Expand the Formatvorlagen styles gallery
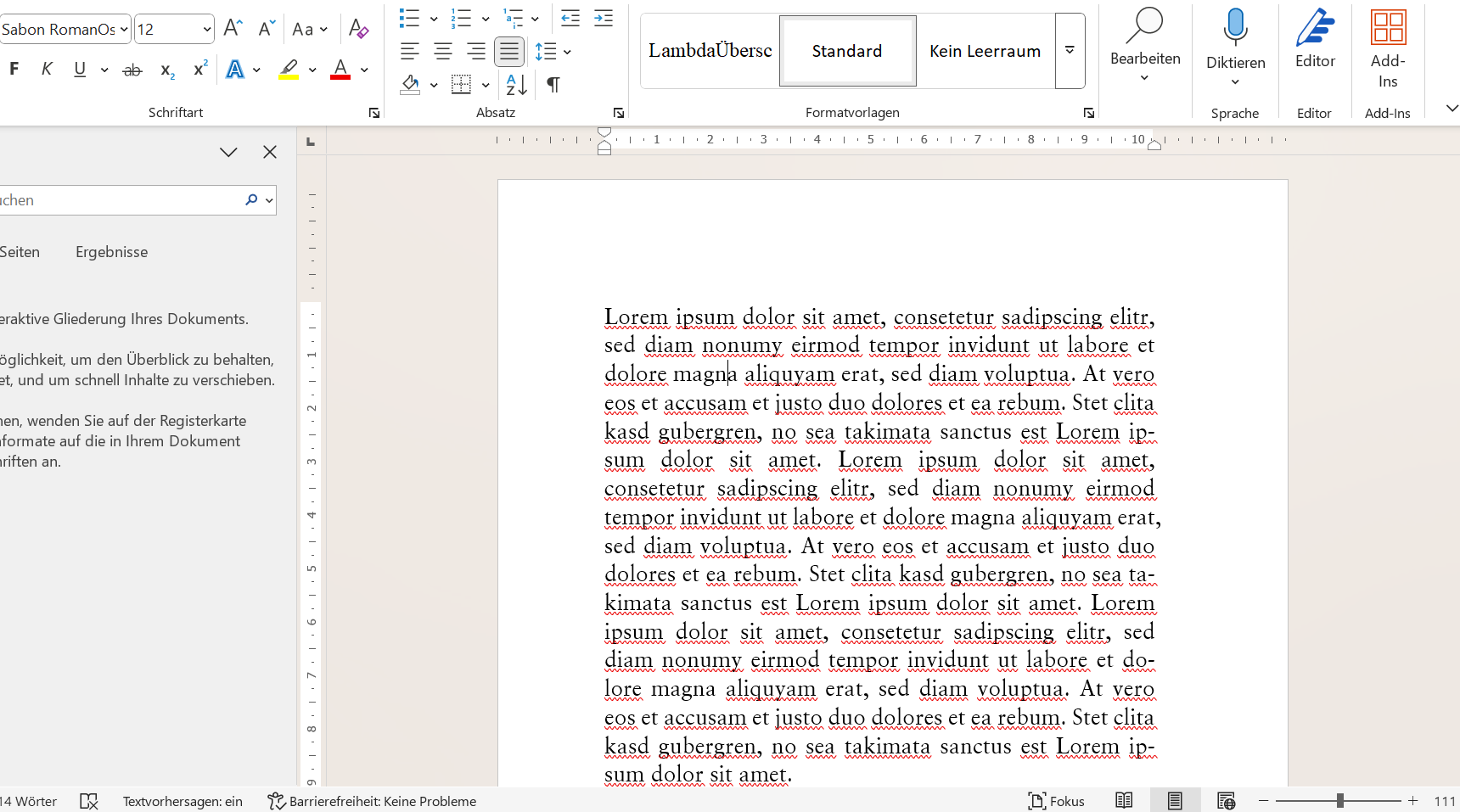Viewport: 1460px width, 812px height. pyautogui.click(x=1070, y=51)
